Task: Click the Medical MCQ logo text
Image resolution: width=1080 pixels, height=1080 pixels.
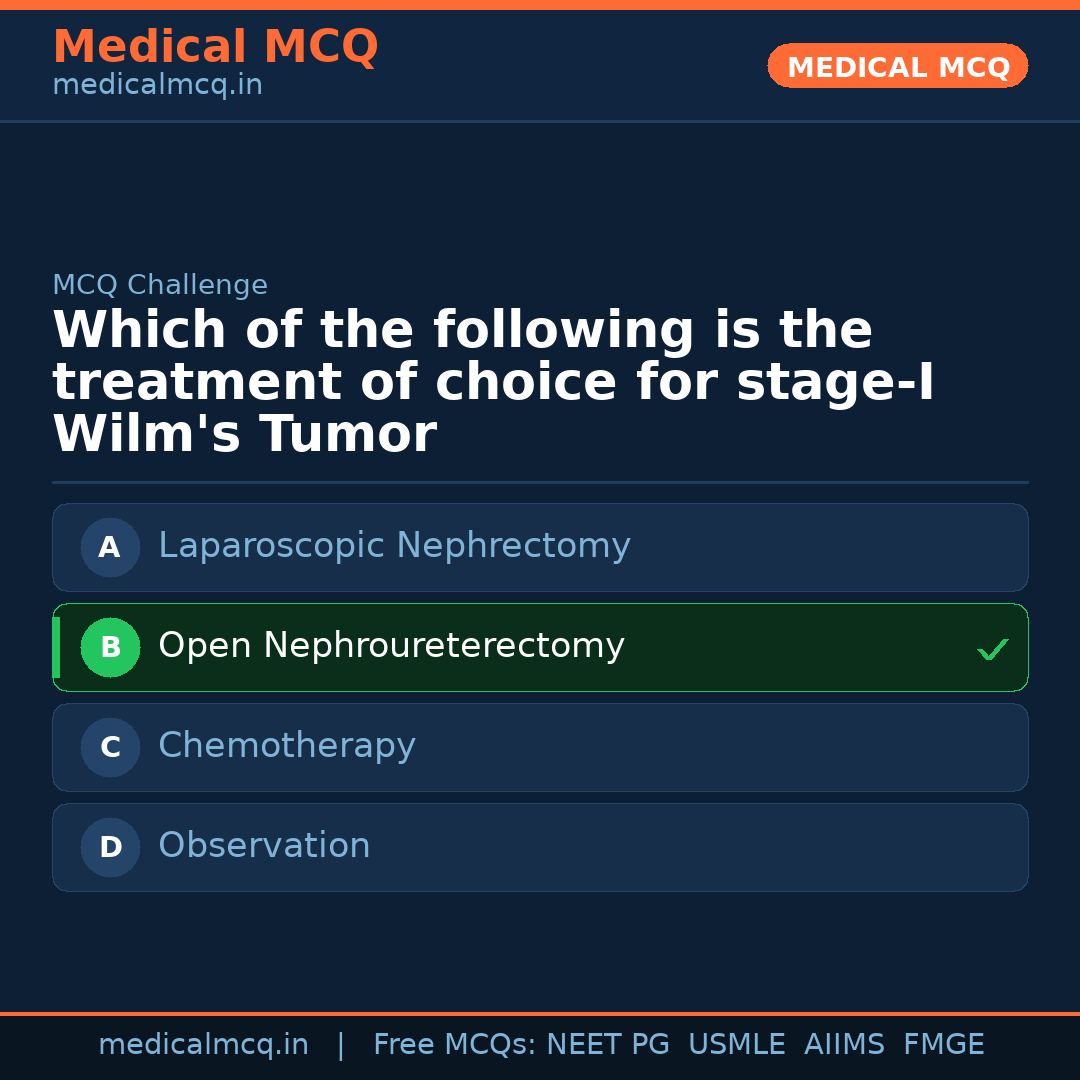Action: point(215,46)
